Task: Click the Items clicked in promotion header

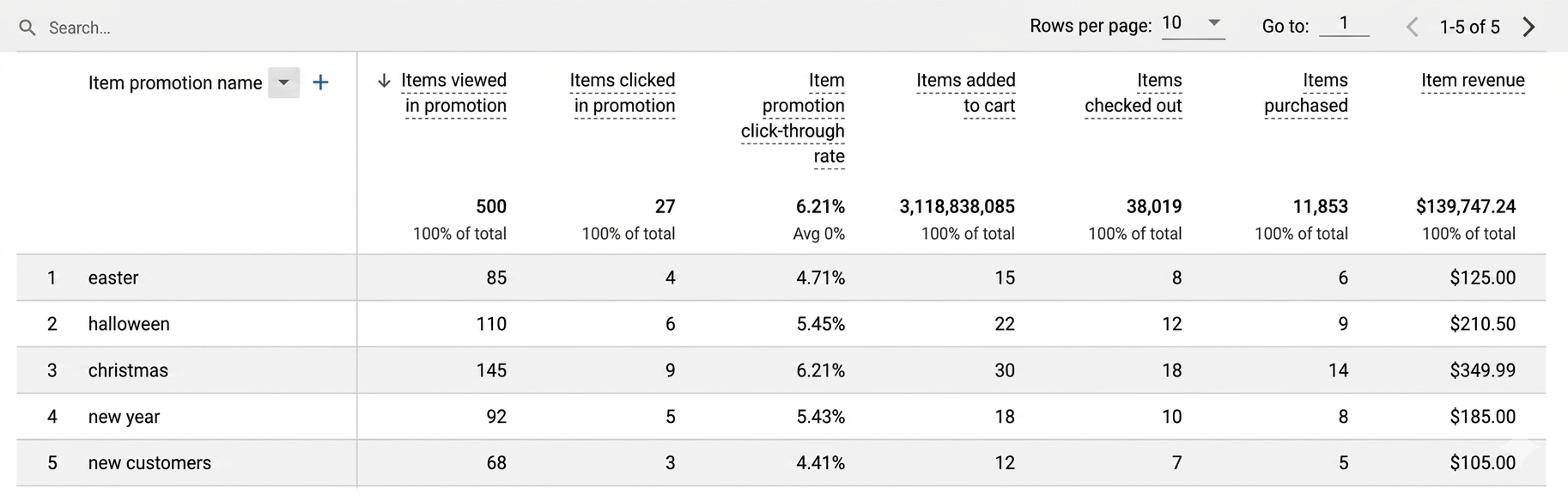Action: (622, 93)
